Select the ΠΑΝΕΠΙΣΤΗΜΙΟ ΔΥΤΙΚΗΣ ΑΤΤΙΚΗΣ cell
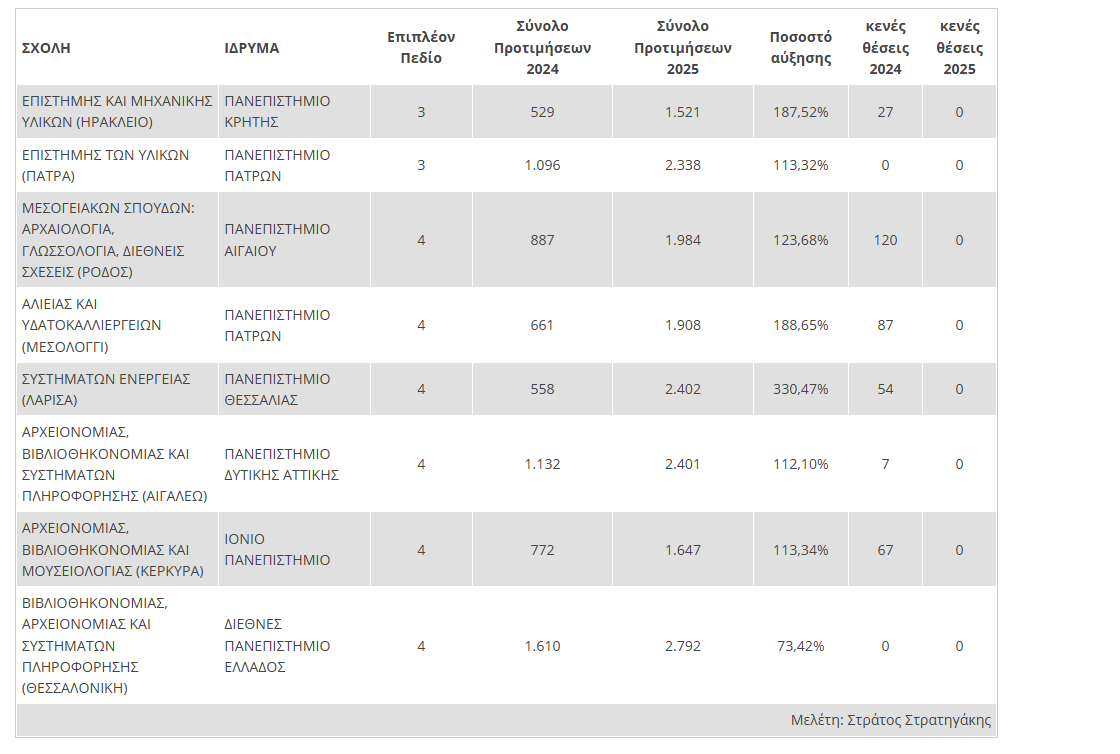Screen dimensions: 1120x754 click(x=282, y=464)
